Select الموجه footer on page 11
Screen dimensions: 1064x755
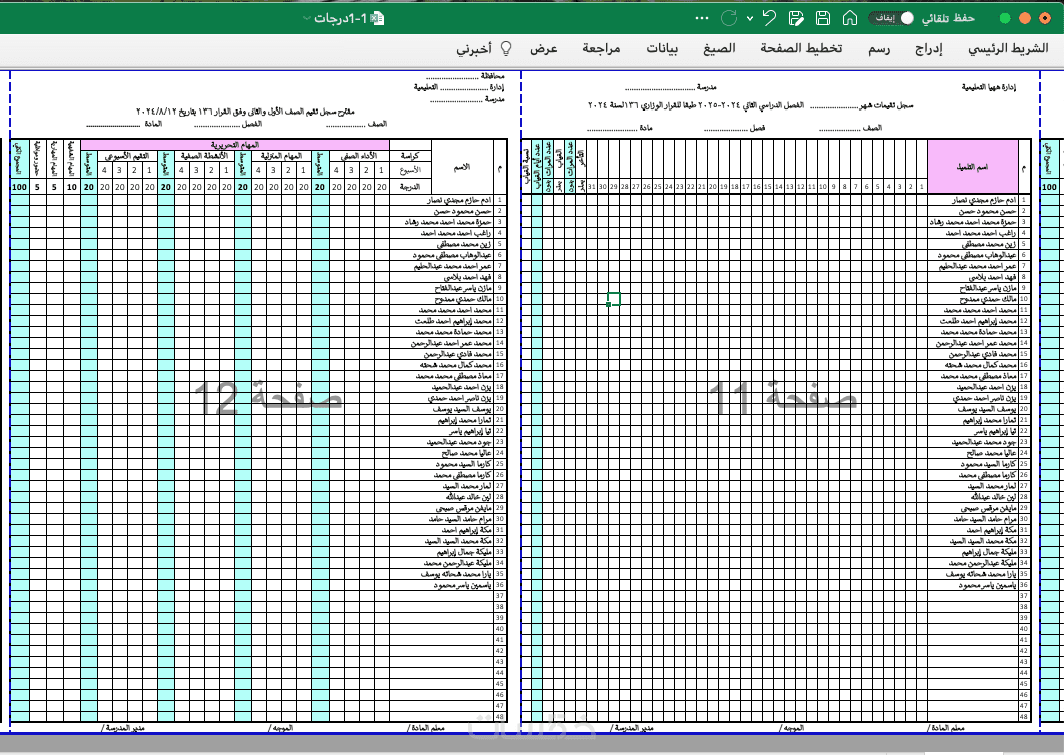point(792,728)
